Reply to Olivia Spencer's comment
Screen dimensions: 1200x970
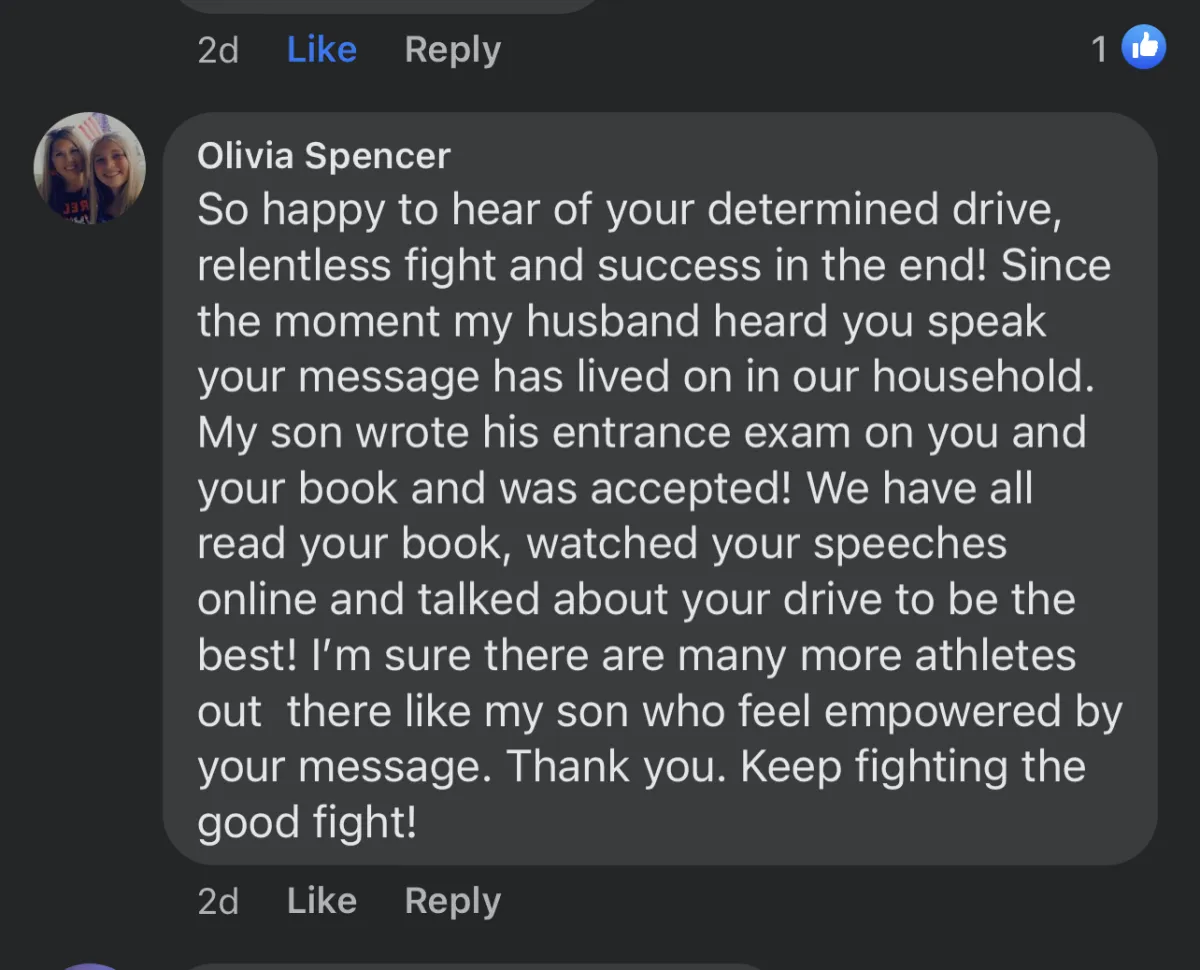click(x=452, y=901)
